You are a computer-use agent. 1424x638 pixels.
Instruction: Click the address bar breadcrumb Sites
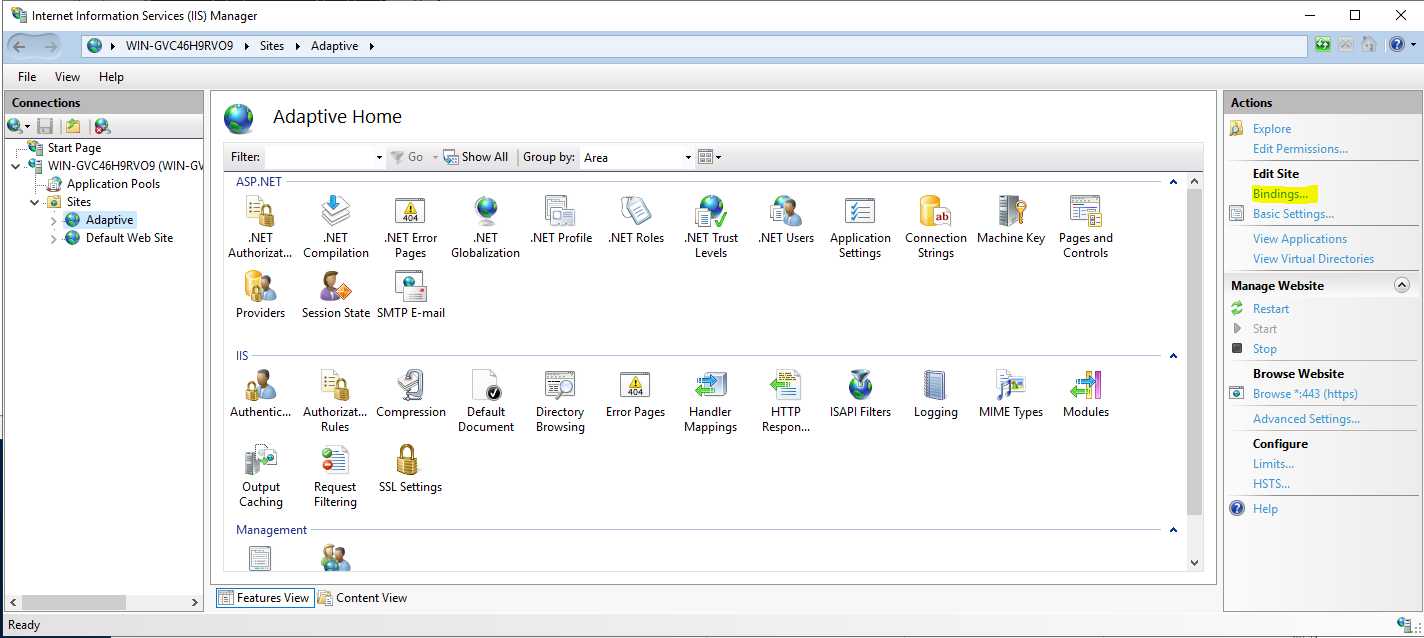271,46
